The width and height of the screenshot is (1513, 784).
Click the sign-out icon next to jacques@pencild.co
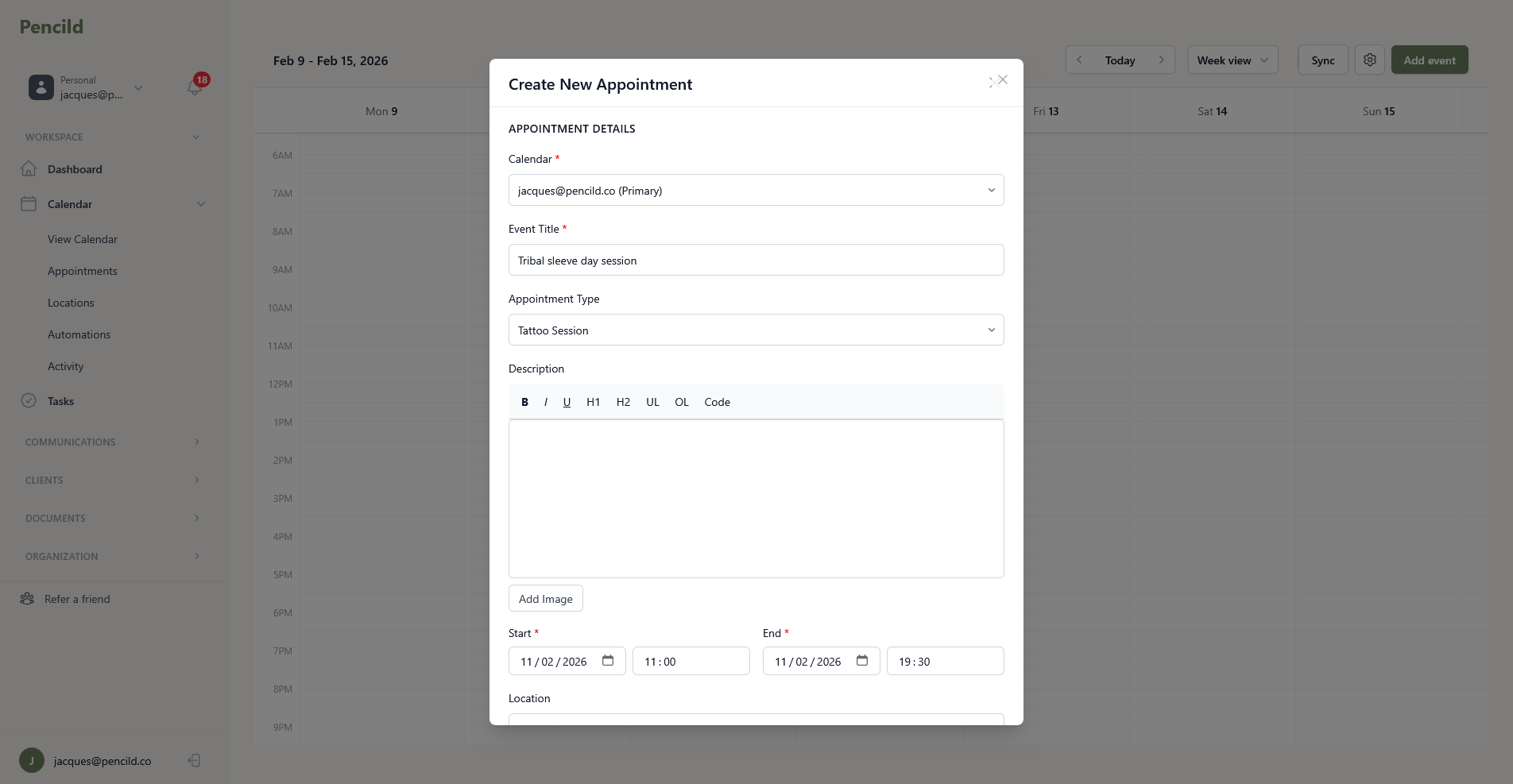pyautogui.click(x=194, y=760)
